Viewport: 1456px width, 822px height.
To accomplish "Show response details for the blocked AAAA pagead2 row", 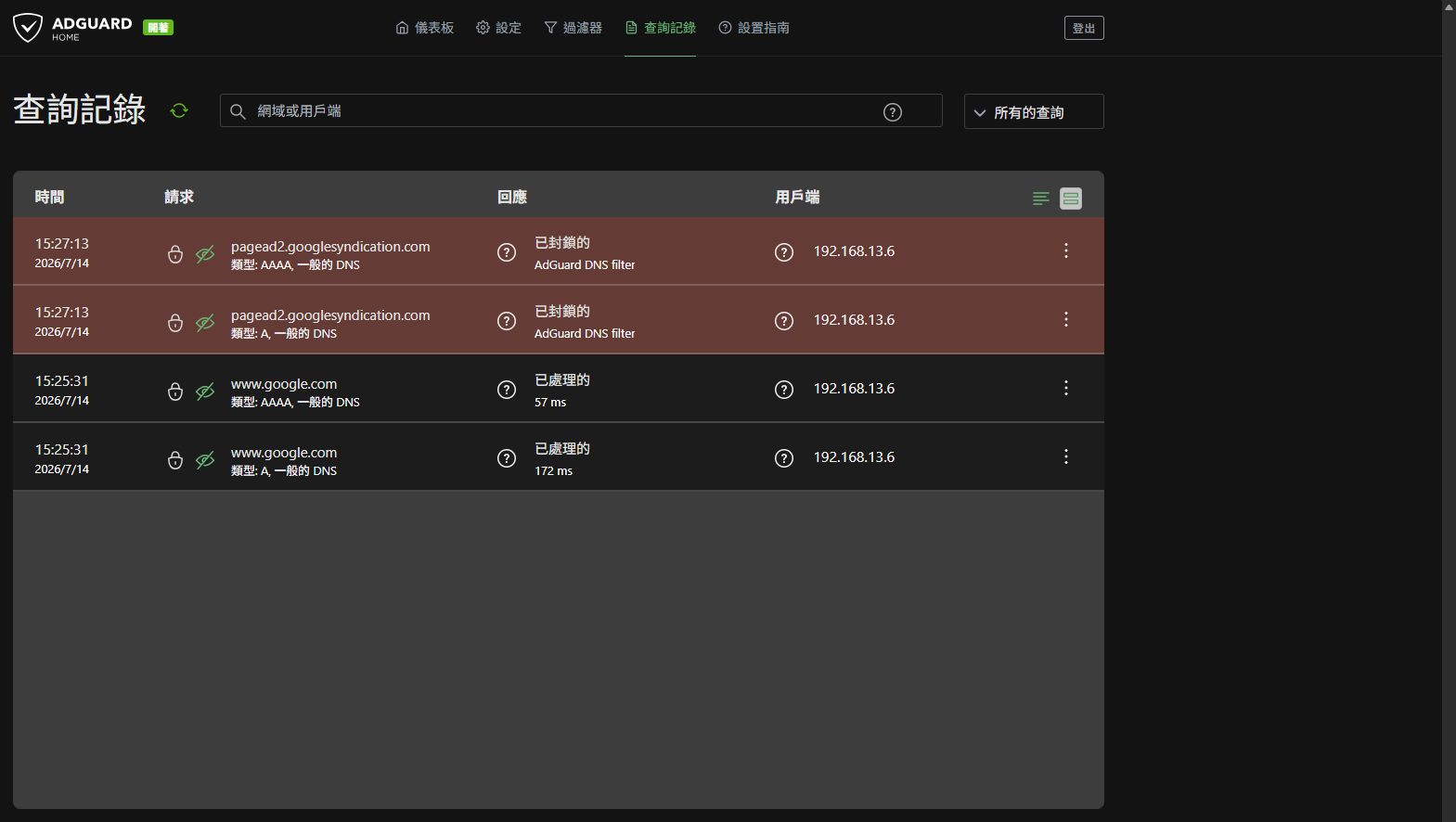I will point(507,252).
